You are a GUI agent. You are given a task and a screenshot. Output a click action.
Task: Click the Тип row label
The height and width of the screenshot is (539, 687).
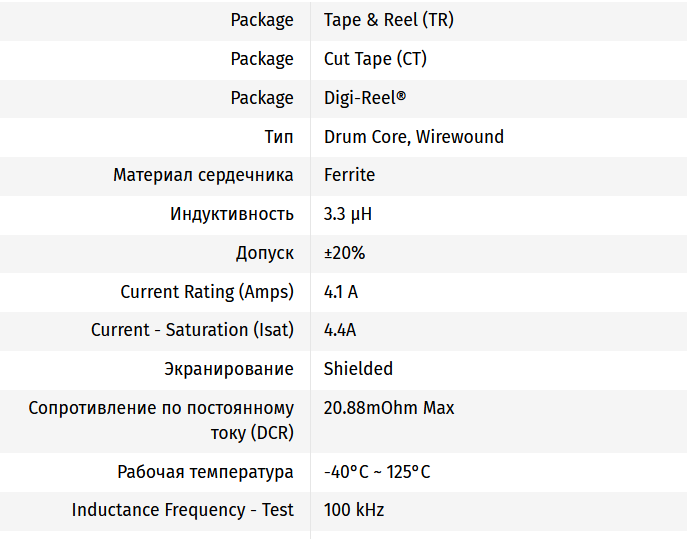[x=278, y=137]
